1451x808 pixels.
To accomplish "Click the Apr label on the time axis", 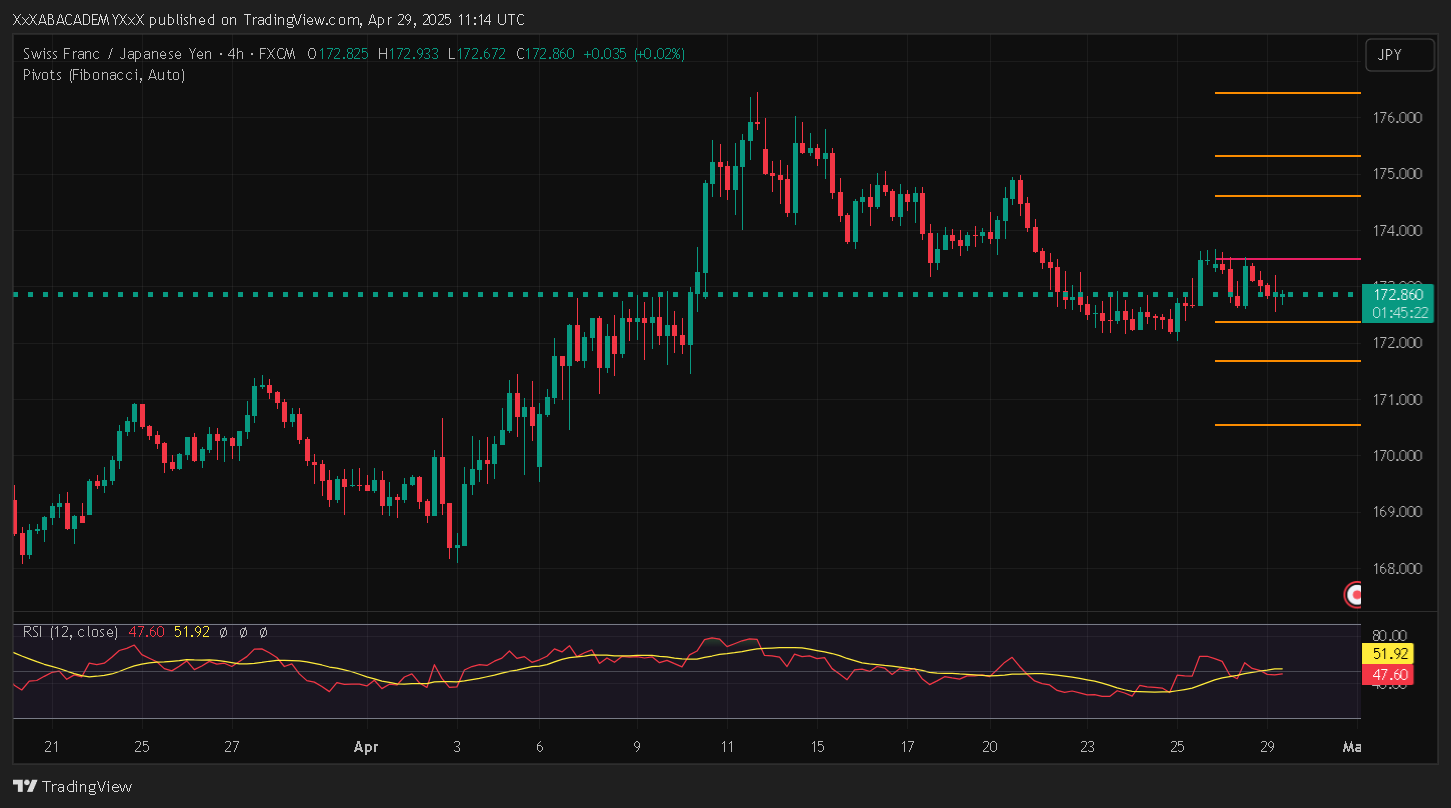I will click(x=366, y=747).
